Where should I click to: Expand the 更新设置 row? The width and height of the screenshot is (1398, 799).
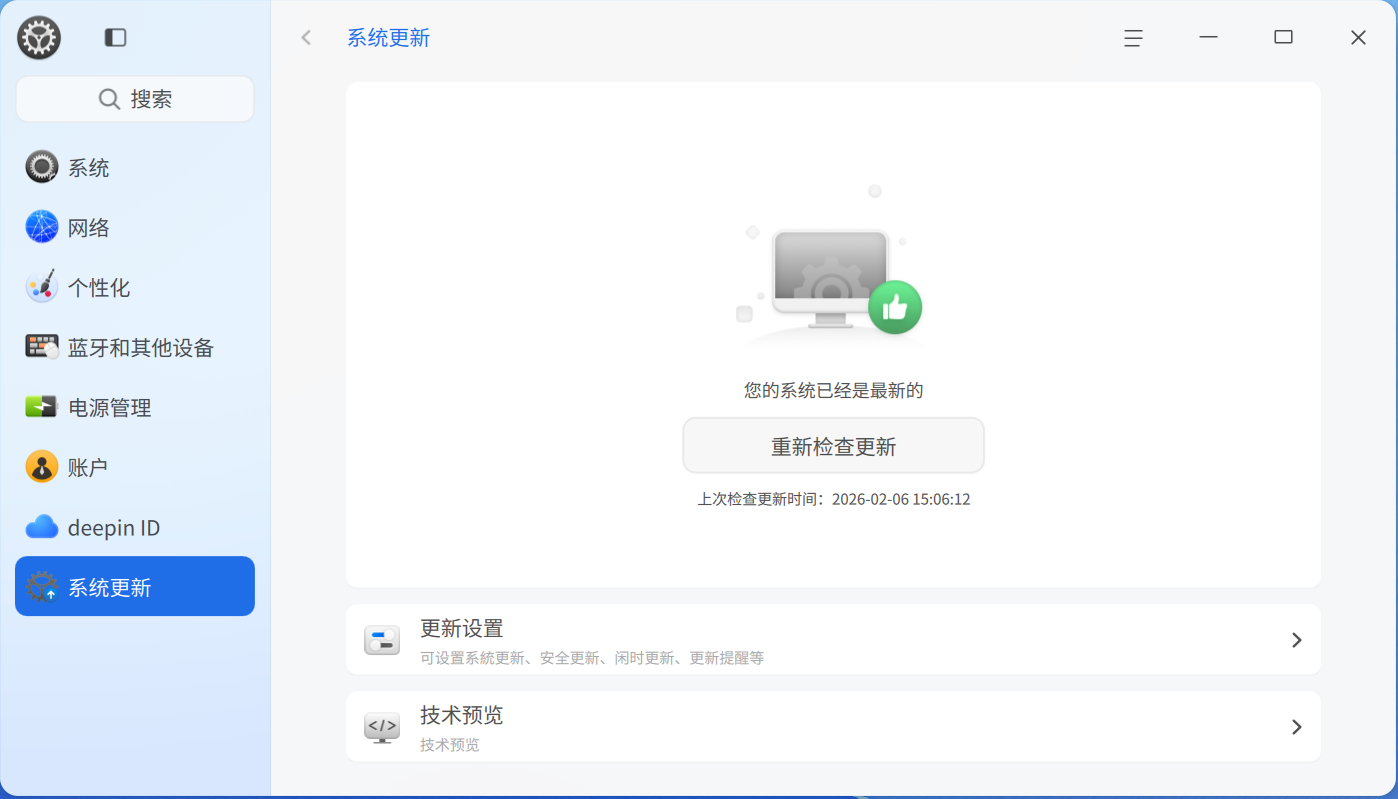pos(1297,639)
